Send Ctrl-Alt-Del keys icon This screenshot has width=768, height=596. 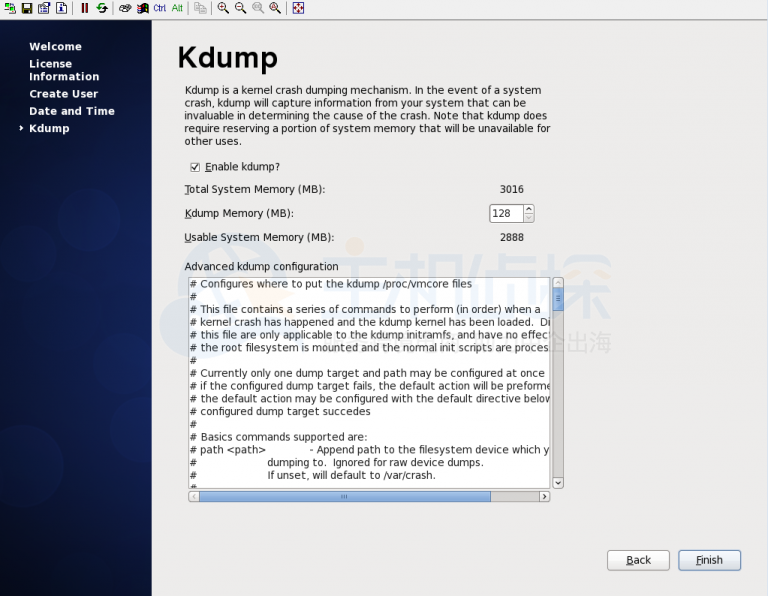pos(125,8)
